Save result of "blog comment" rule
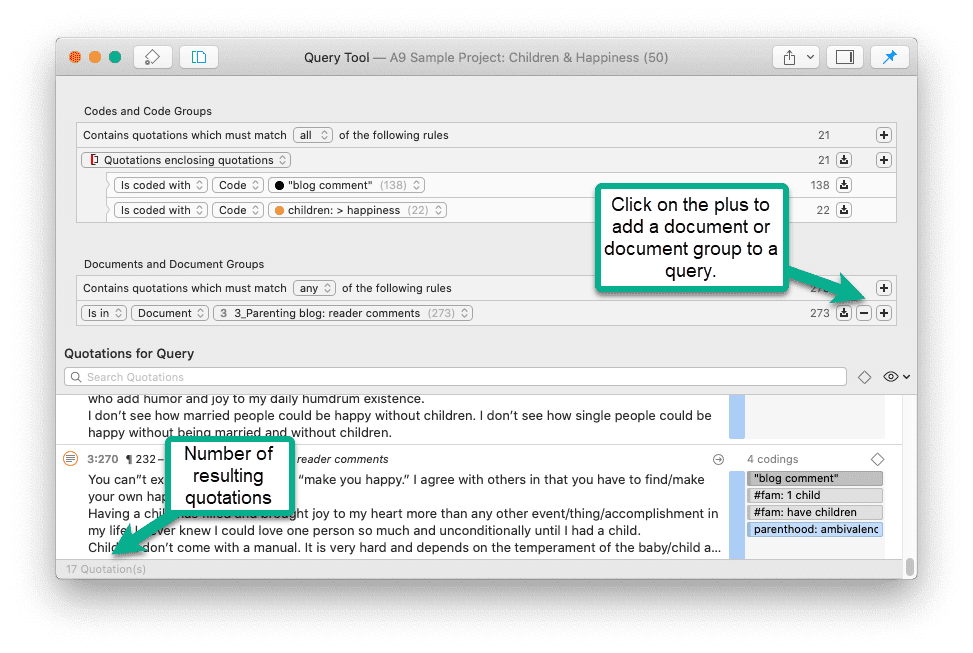Image resolution: width=973 pixels, height=653 pixels. (x=844, y=185)
